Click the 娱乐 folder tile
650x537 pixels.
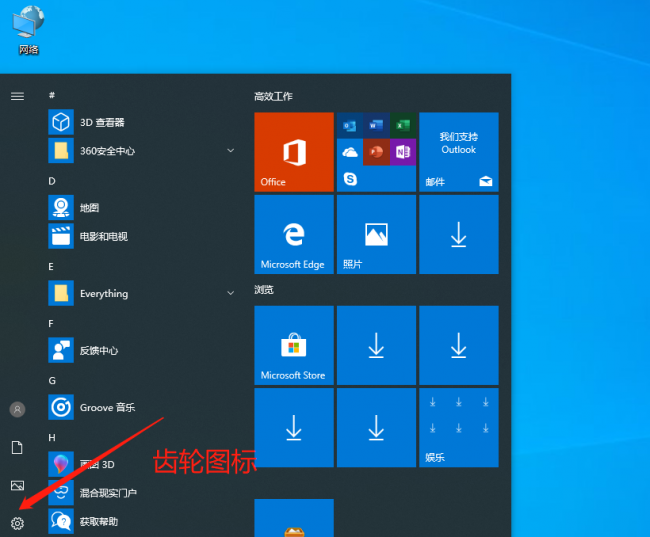tap(459, 428)
